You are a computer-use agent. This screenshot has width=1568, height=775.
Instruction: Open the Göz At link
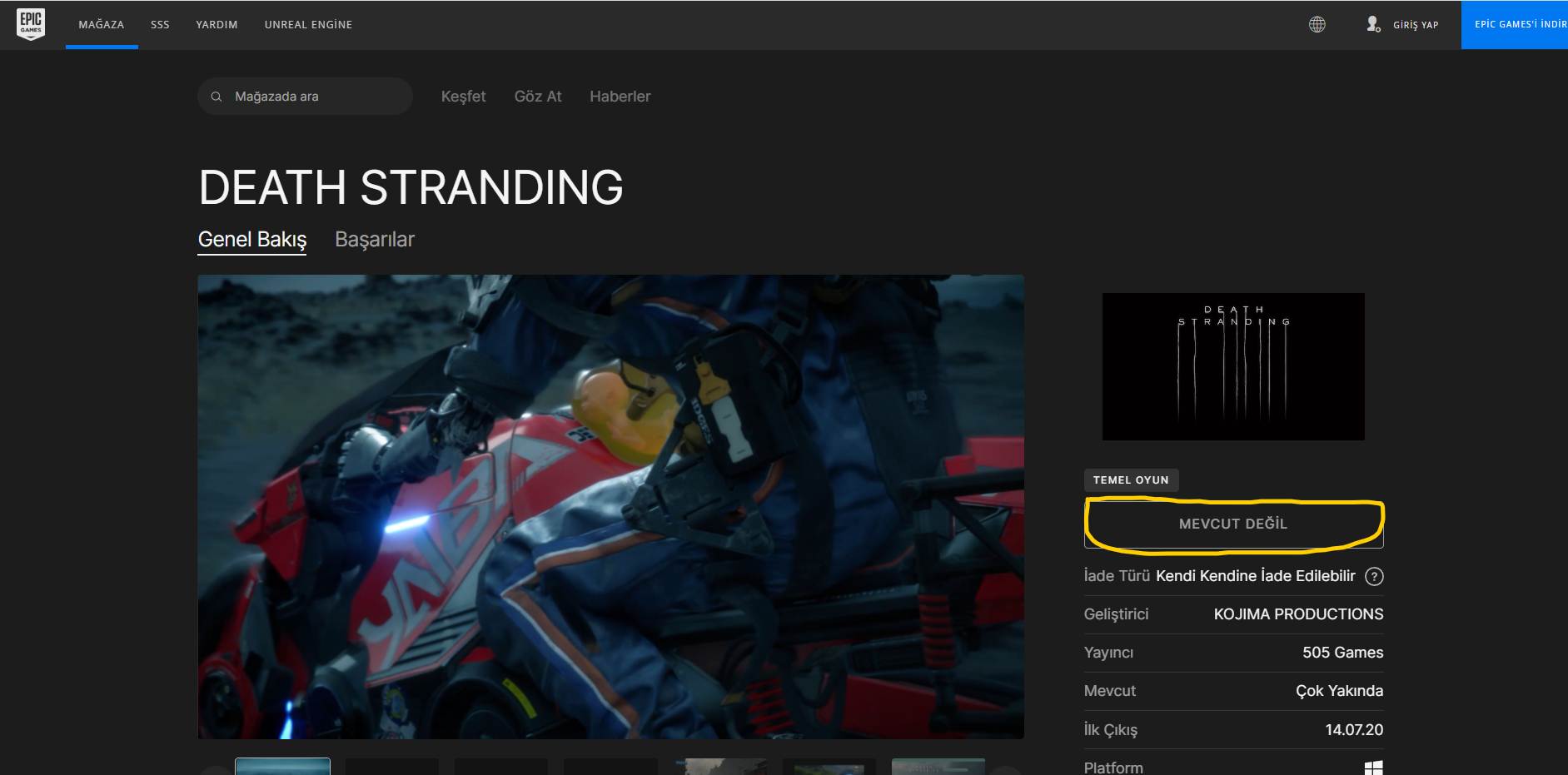click(x=538, y=97)
